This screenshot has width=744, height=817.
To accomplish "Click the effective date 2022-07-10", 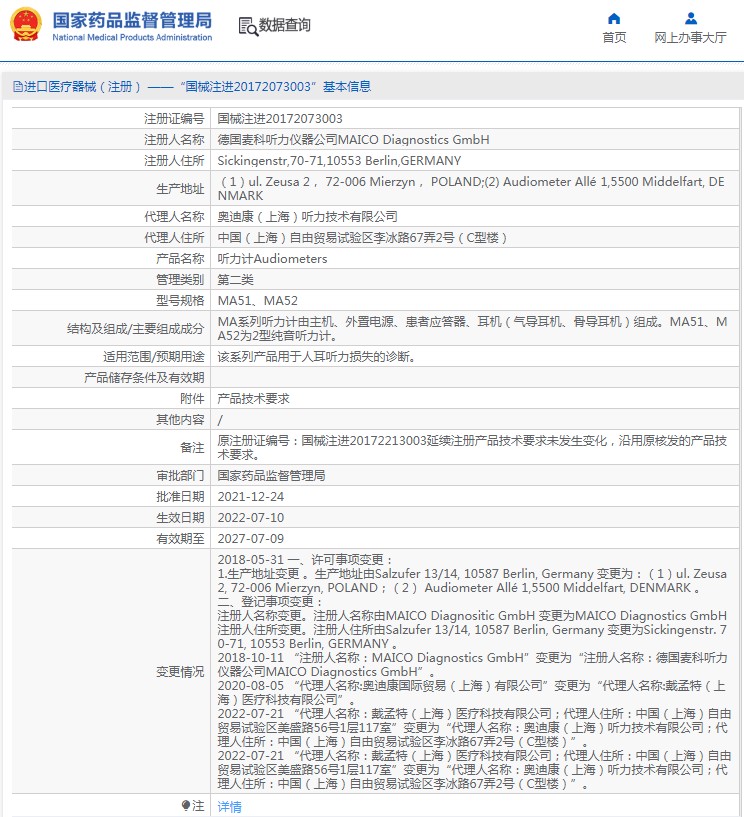I will (251, 517).
